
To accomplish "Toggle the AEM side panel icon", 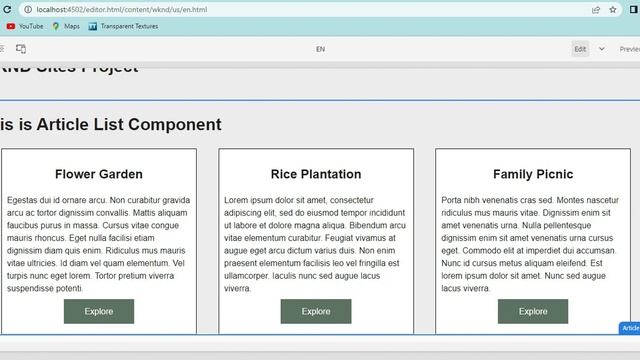I will 2,49.
